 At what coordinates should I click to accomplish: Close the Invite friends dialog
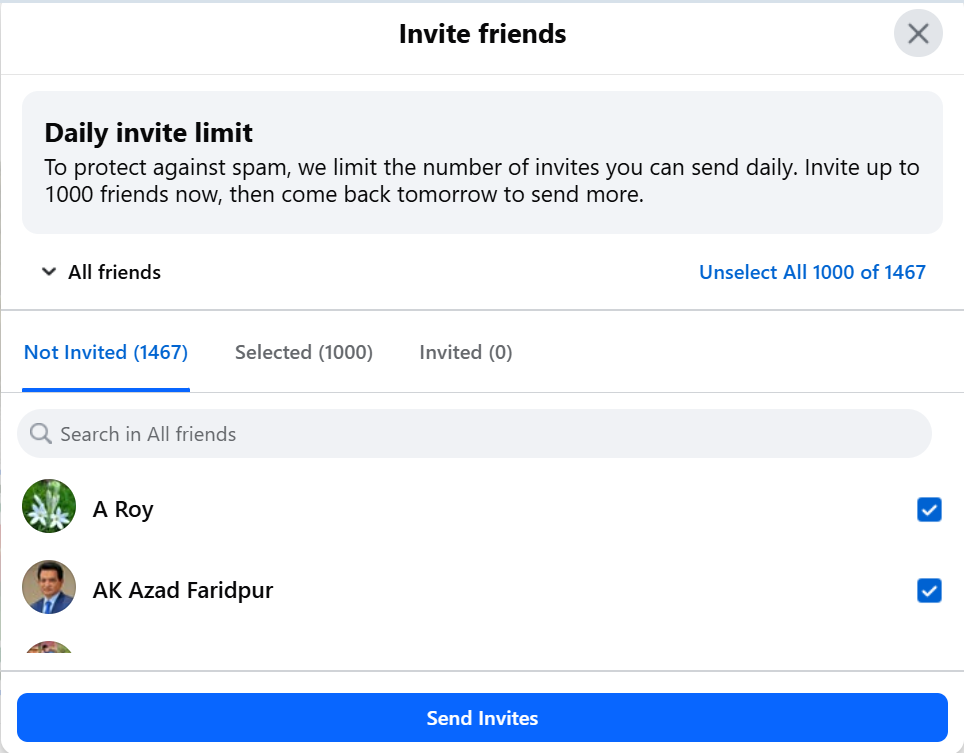[x=918, y=34]
